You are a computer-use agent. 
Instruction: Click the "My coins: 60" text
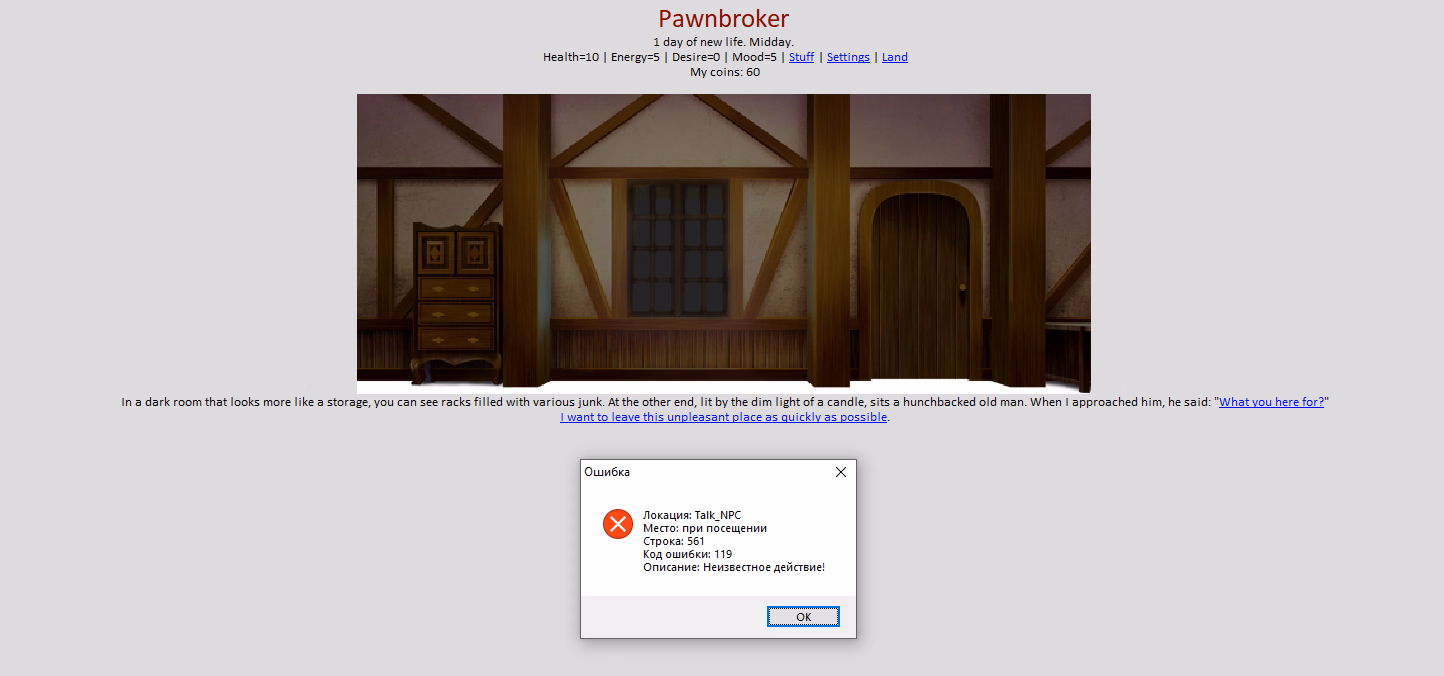tap(725, 72)
